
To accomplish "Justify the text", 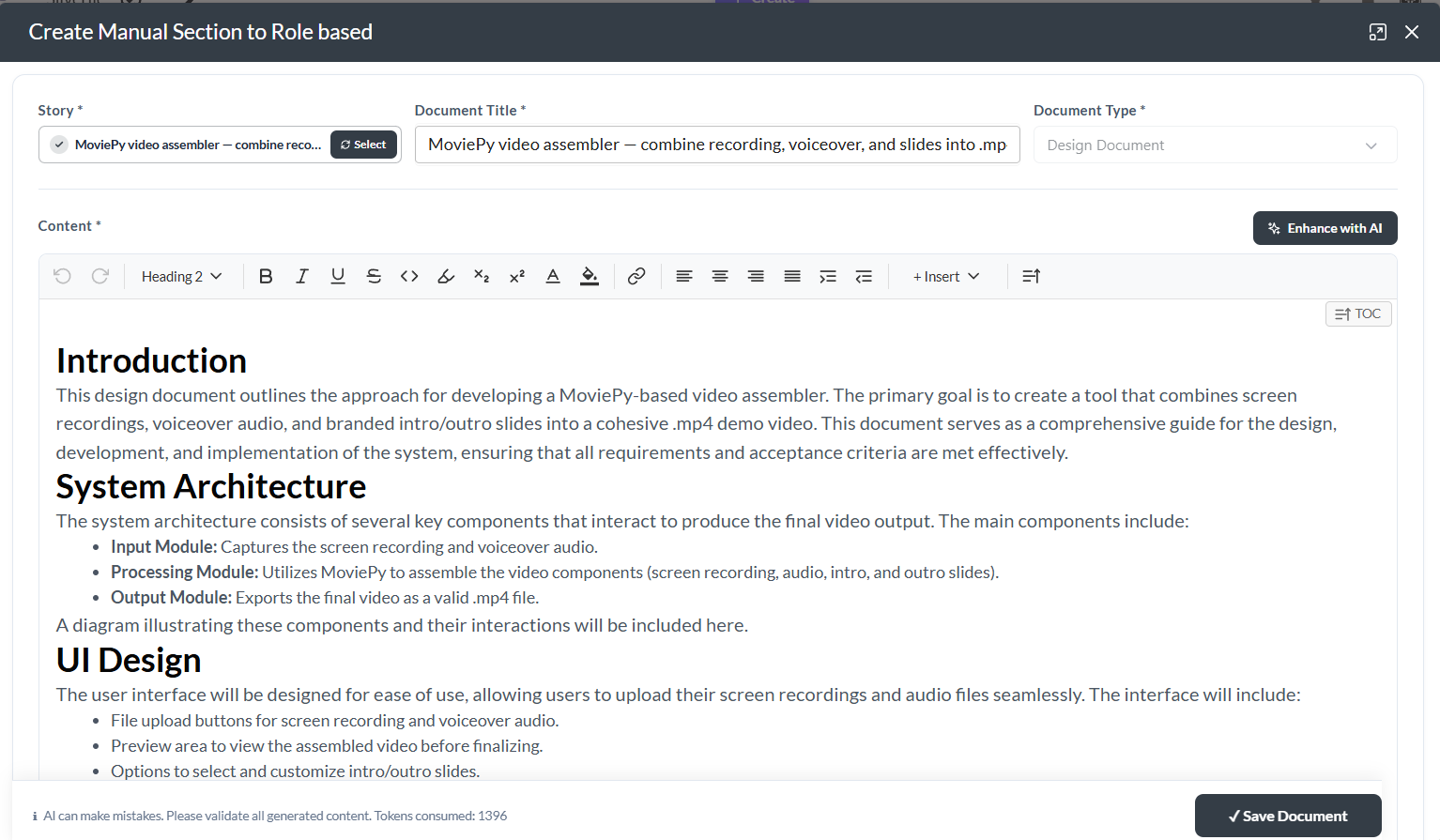I will (792, 276).
